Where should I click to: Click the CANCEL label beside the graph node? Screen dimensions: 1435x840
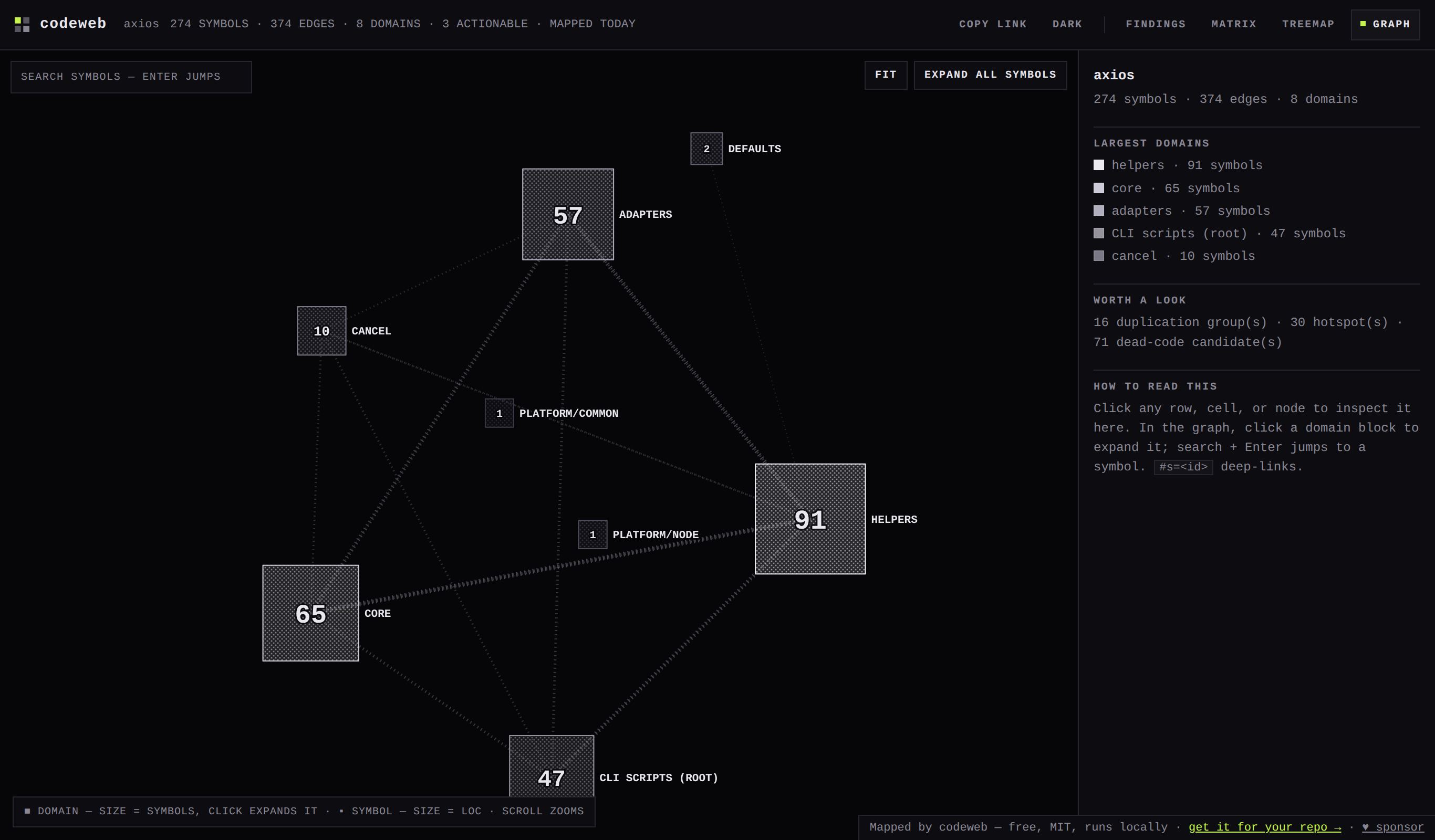[x=371, y=331]
